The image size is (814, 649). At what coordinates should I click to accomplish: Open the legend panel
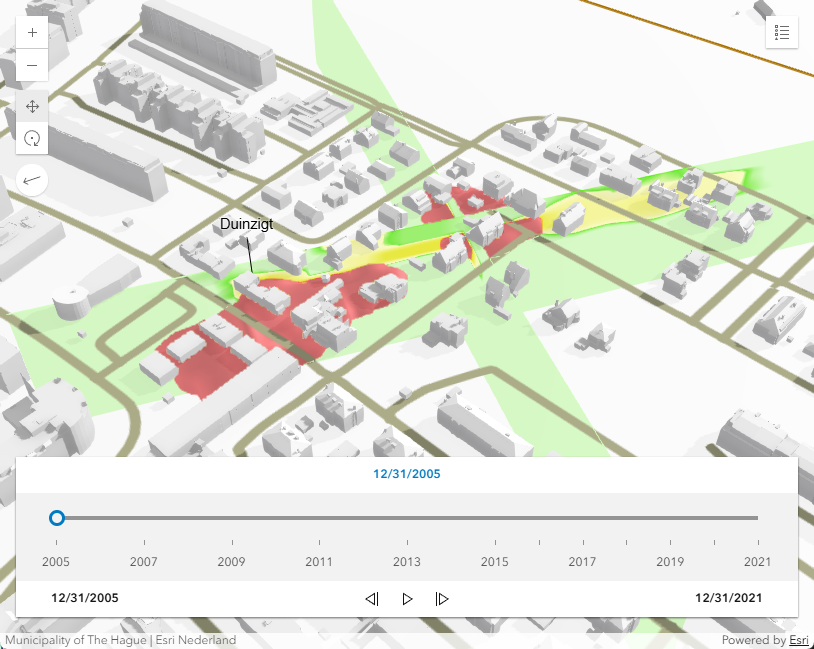click(x=782, y=32)
